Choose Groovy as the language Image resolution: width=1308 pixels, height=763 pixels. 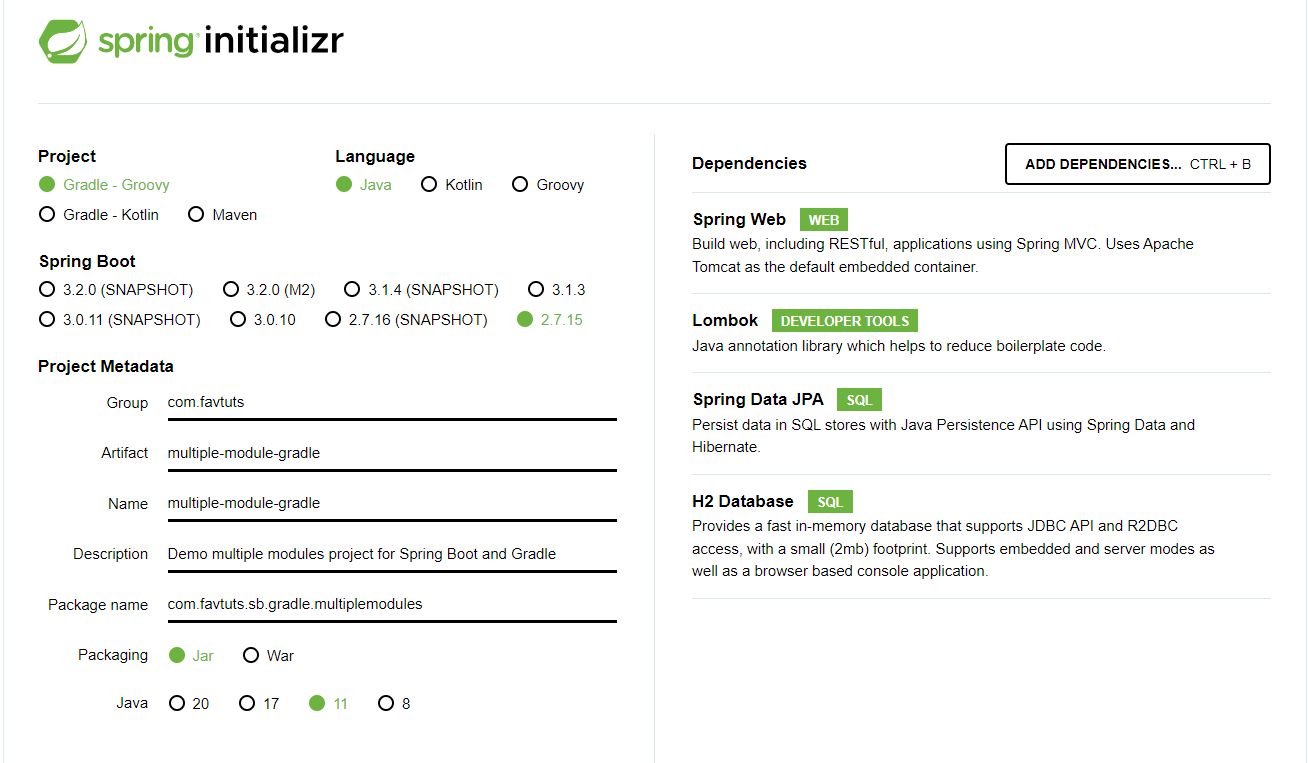point(548,185)
